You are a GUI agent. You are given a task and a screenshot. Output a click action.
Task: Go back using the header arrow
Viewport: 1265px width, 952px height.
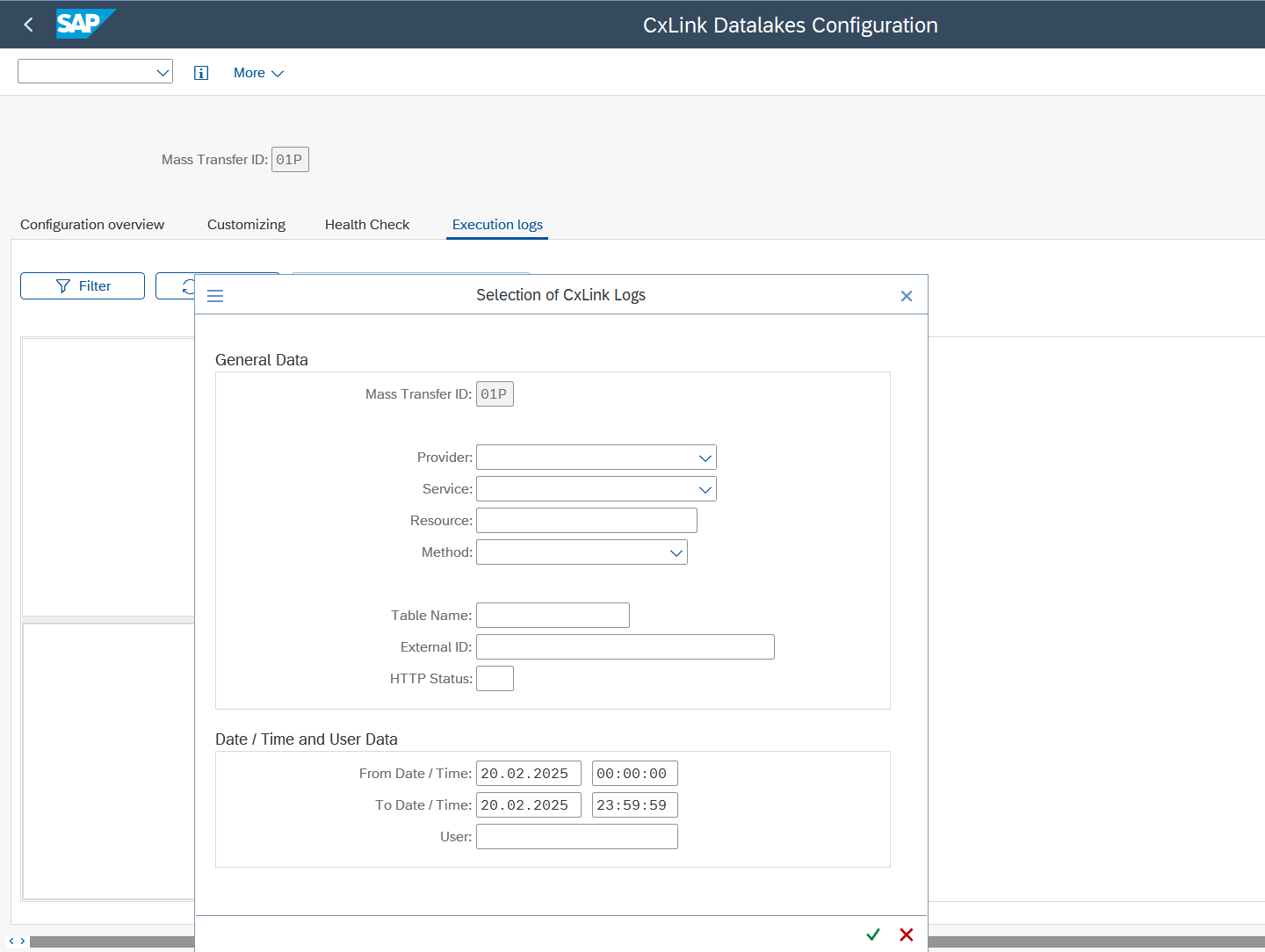[x=29, y=25]
